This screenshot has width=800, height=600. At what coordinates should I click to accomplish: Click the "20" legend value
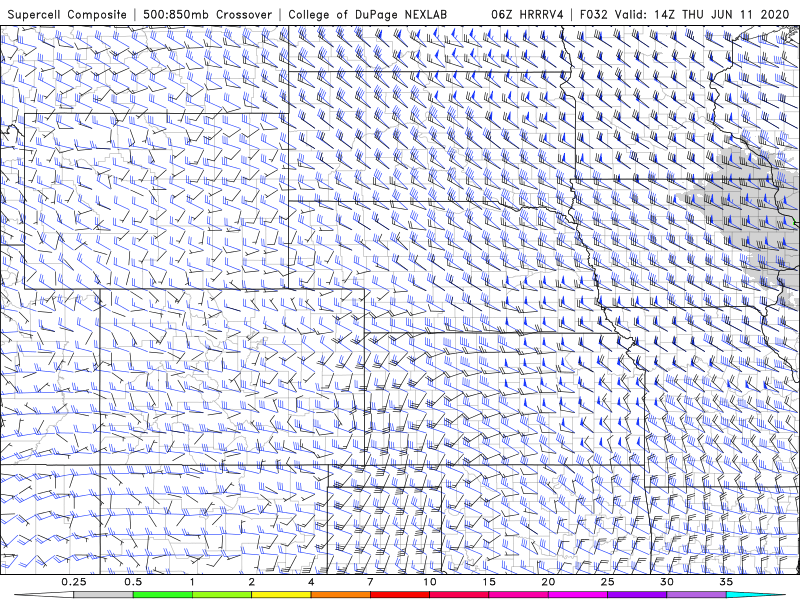click(x=548, y=582)
